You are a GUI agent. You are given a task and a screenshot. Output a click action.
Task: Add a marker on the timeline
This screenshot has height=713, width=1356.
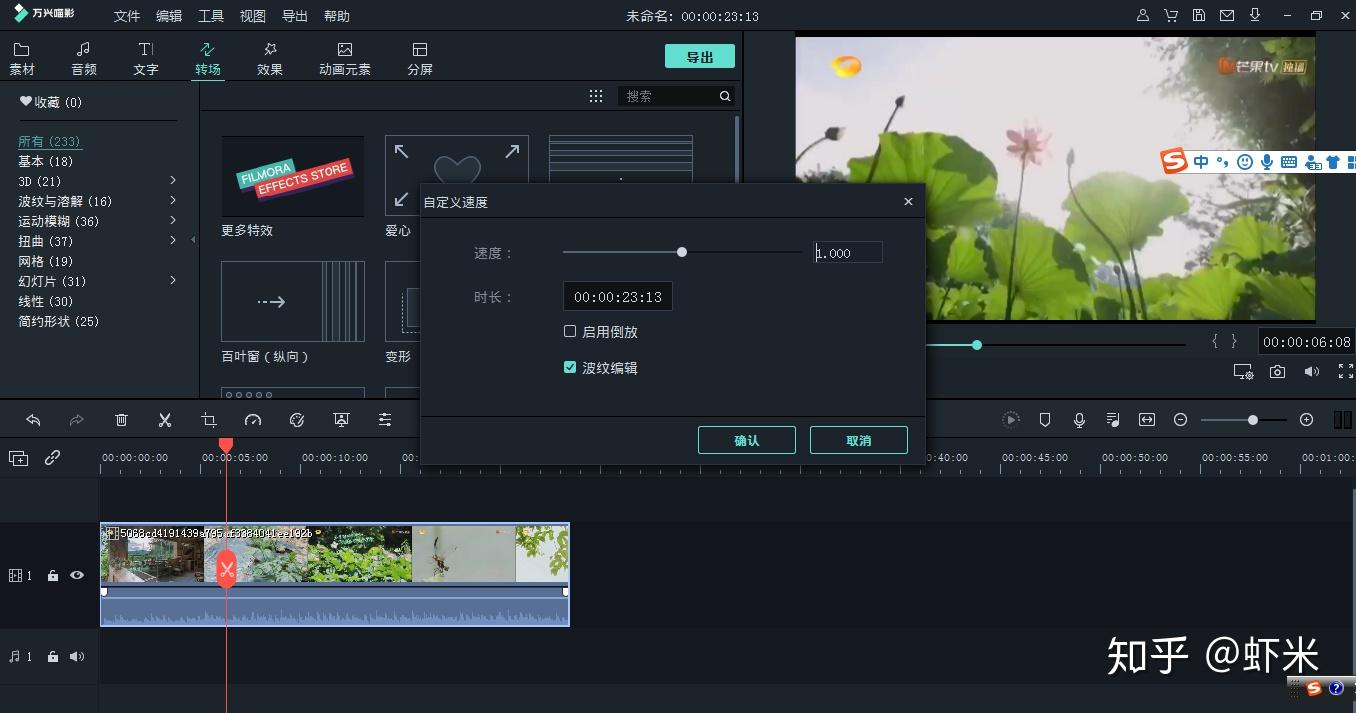click(x=1045, y=420)
